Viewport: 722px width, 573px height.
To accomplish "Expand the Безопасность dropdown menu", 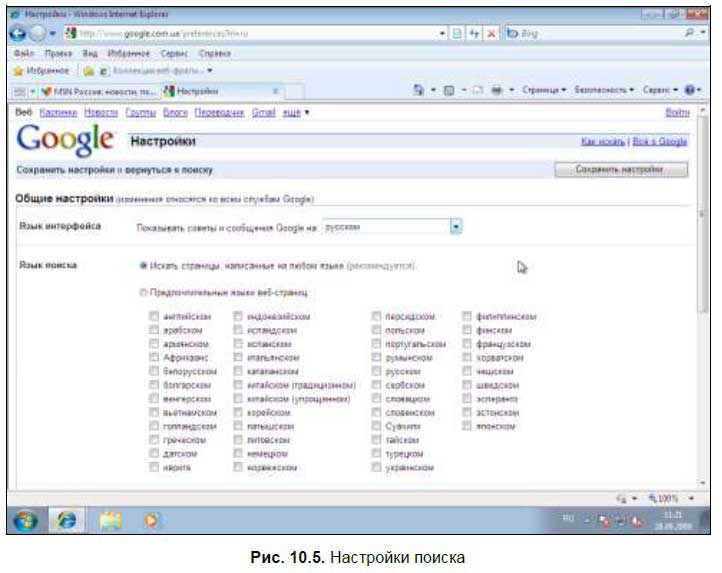I will 604,90.
